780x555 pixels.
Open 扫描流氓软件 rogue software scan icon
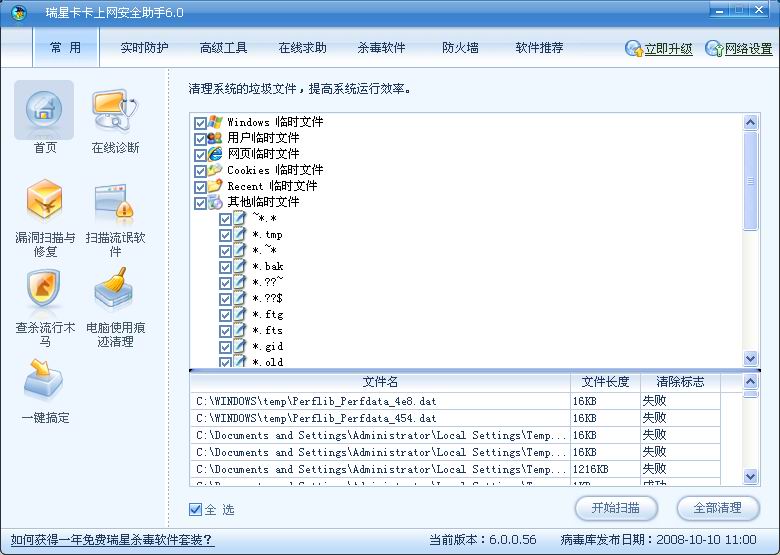click(115, 201)
